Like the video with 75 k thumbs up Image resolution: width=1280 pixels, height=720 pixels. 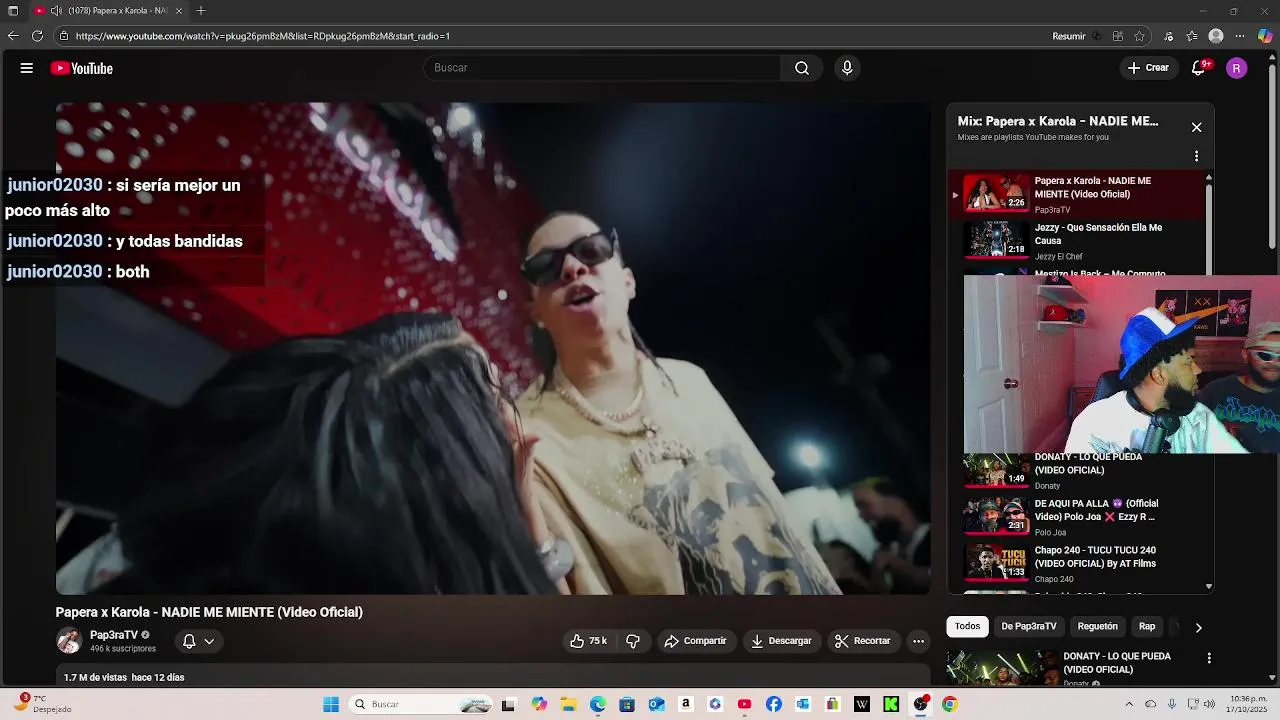click(x=589, y=641)
